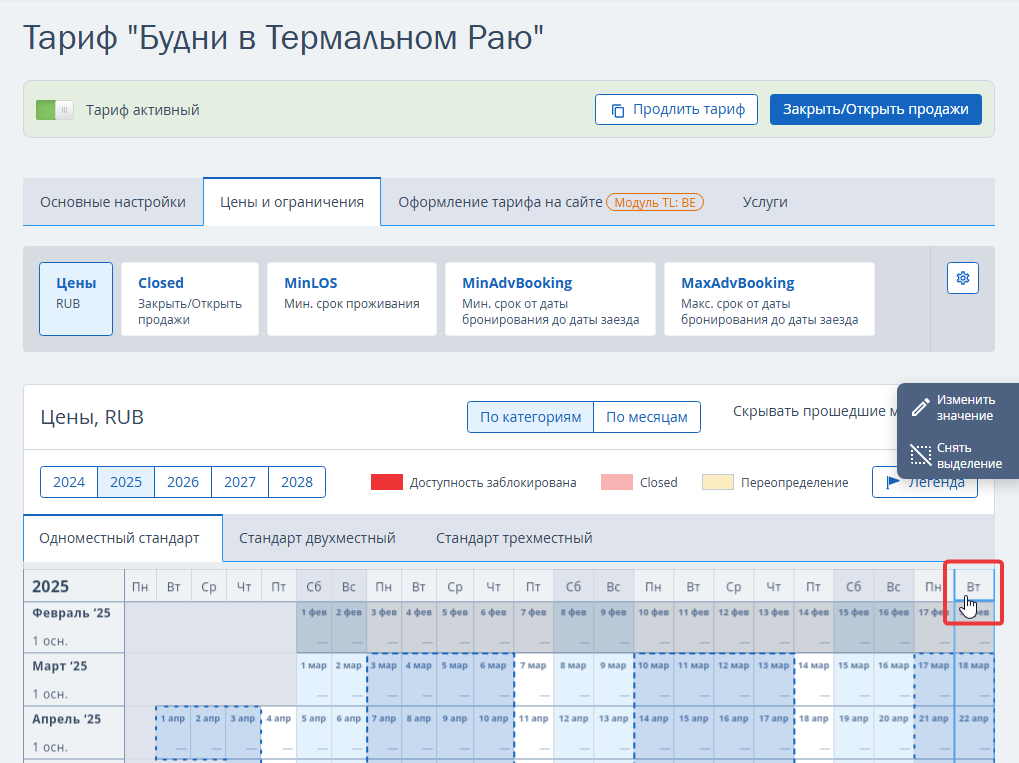The image size is (1019, 763).
Task: Click the Снять выделение deselect icon
Action: coord(920,455)
